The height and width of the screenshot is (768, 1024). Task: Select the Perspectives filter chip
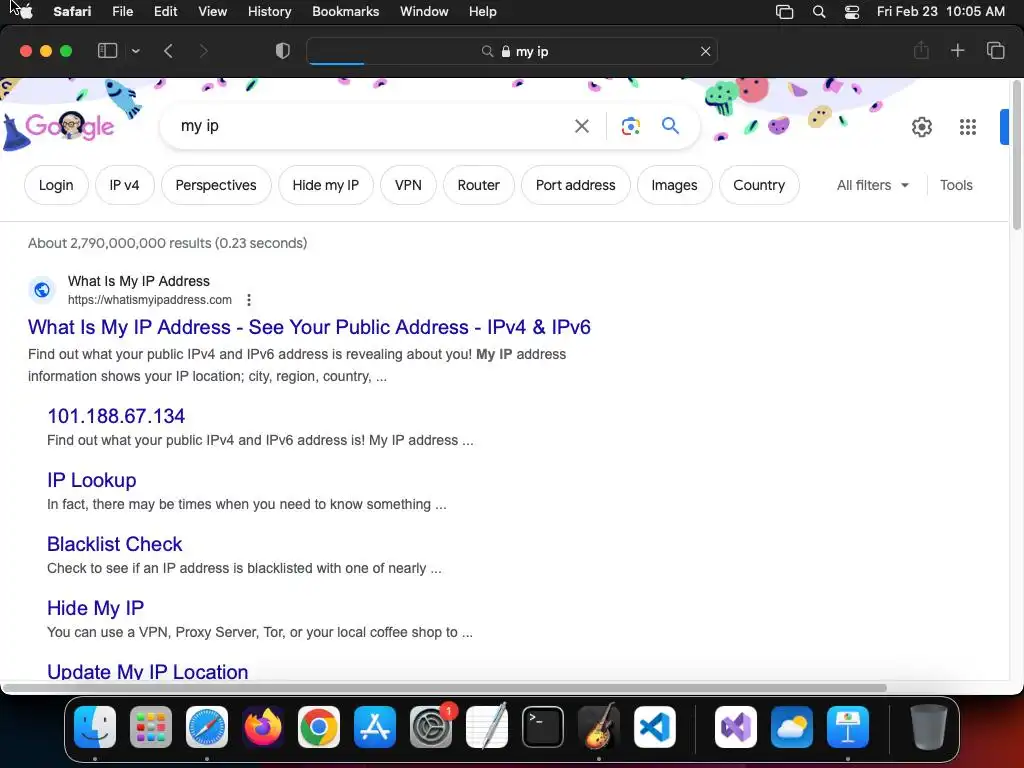click(216, 185)
